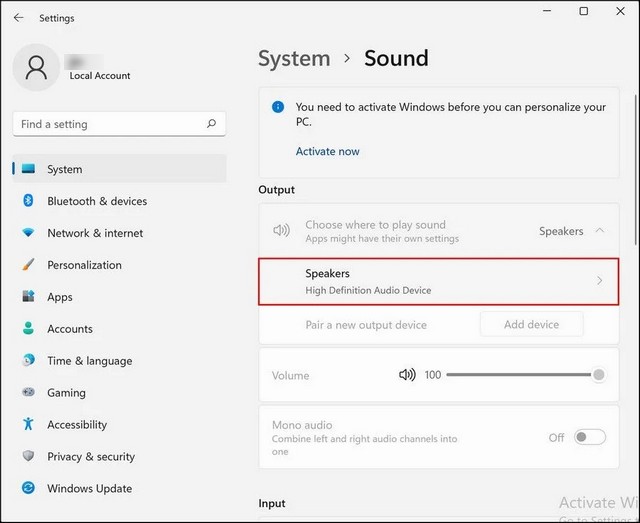Screen dimensions: 640x523
Task: Toggle the Mono audio switch
Action: coord(590,437)
